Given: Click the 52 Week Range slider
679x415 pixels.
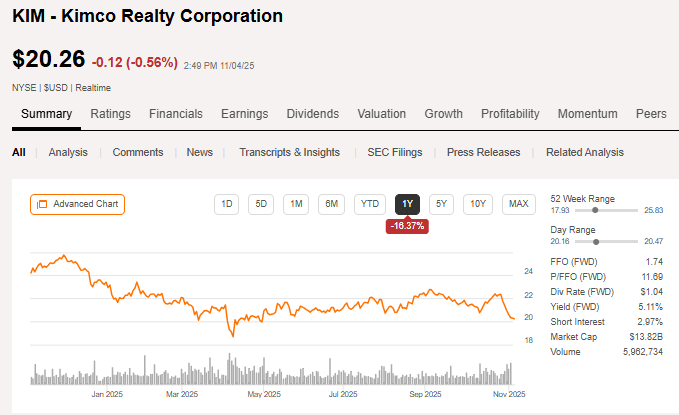Looking at the screenshot, I should click(x=594, y=211).
